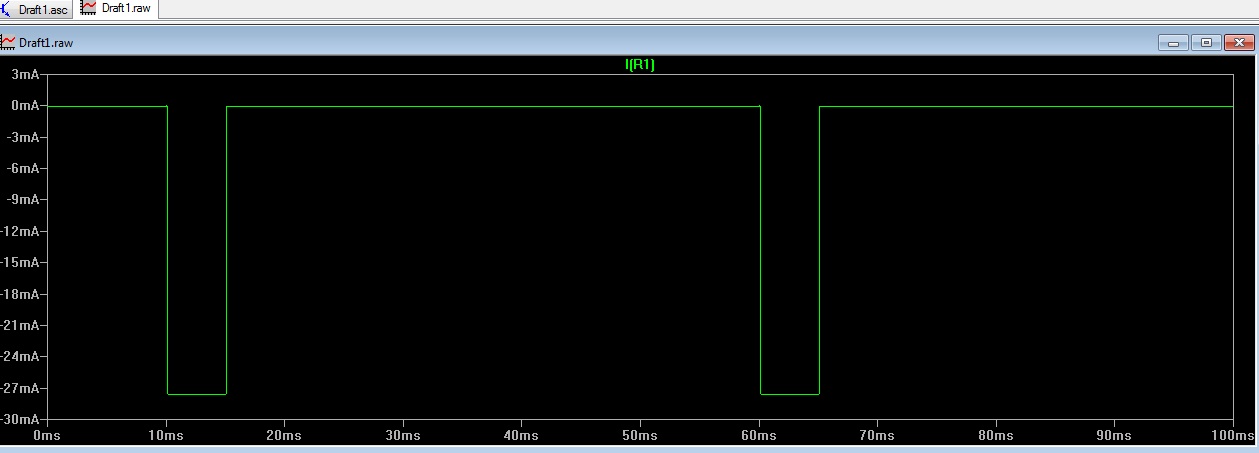This screenshot has width=1259, height=453.
Task: Click the waveform icon on the Draft1.raw tab
Action: [x=89, y=8]
